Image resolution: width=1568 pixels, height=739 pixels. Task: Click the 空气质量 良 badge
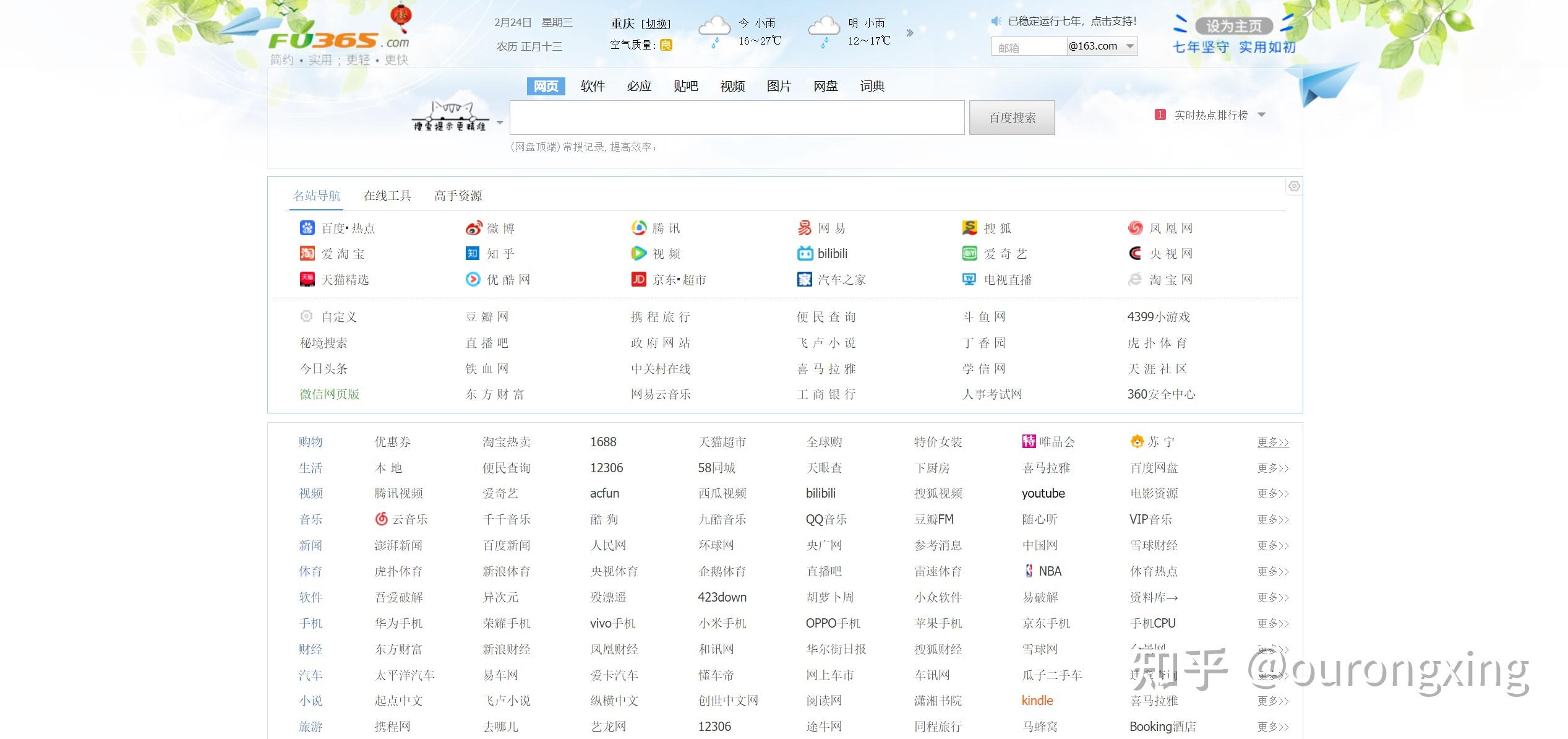[666, 45]
